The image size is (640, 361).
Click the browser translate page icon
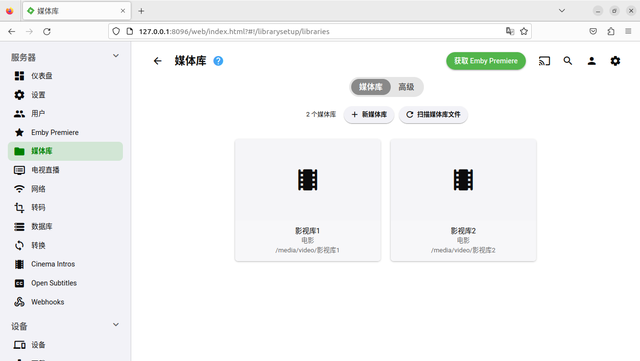click(x=510, y=31)
